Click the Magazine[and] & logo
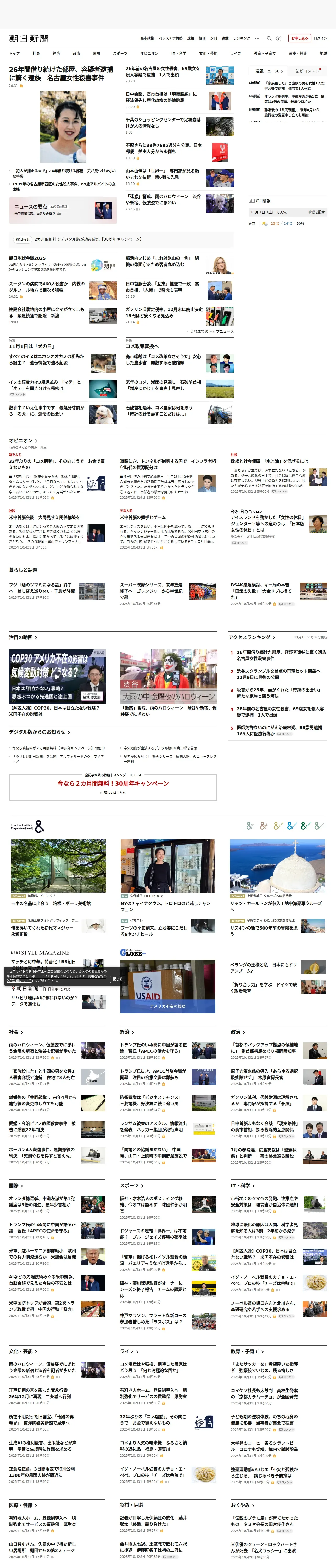The height and width of the screenshot is (1568, 336). click(27, 827)
